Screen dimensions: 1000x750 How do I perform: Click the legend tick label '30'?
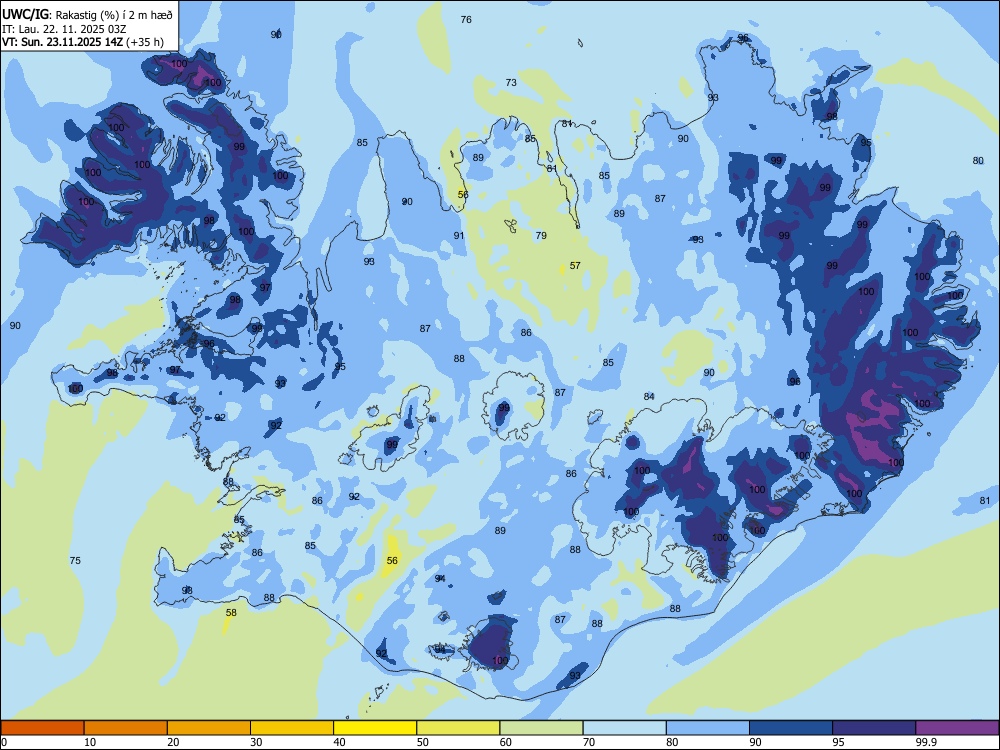point(256,742)
